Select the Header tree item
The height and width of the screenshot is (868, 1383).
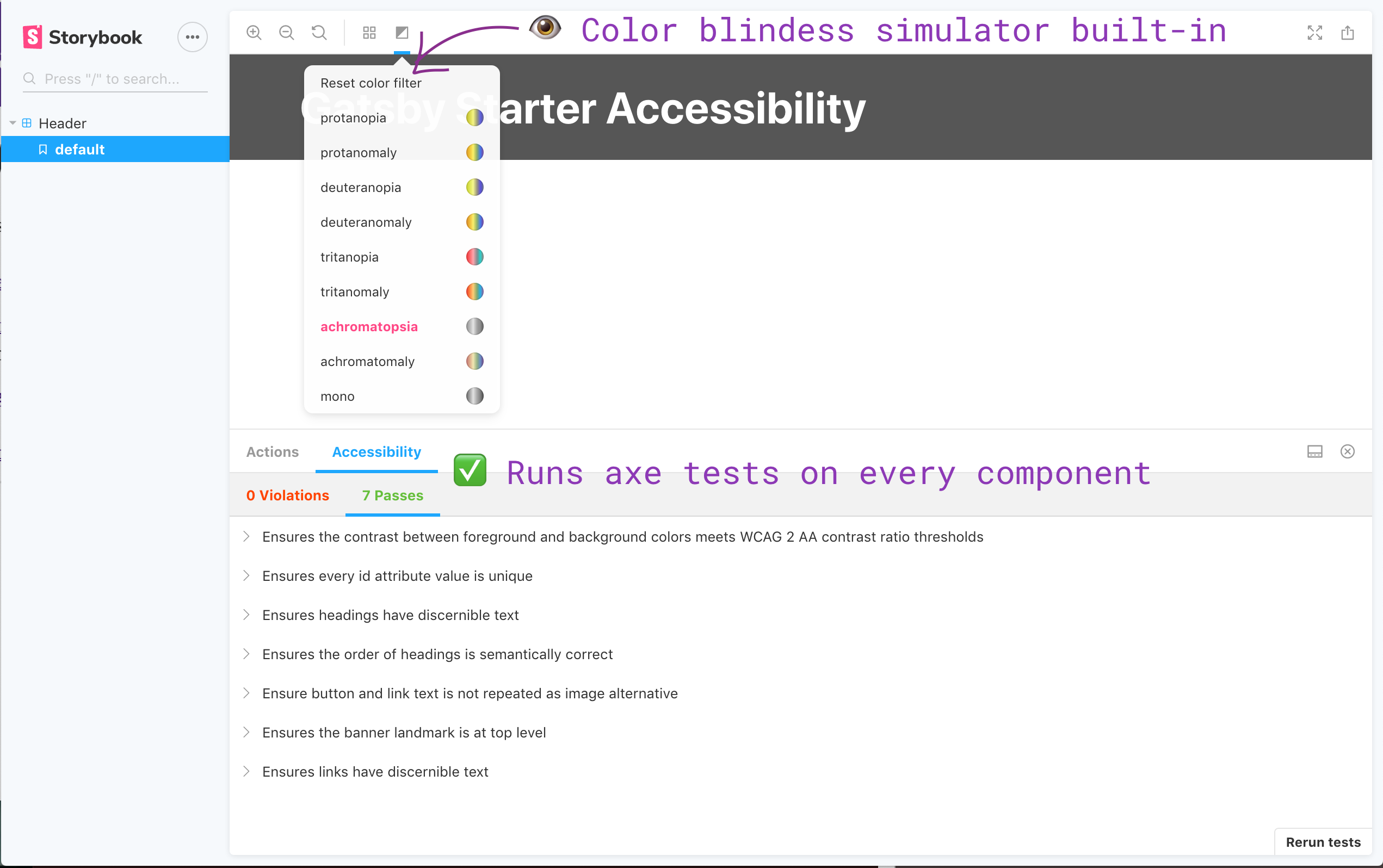62,123
